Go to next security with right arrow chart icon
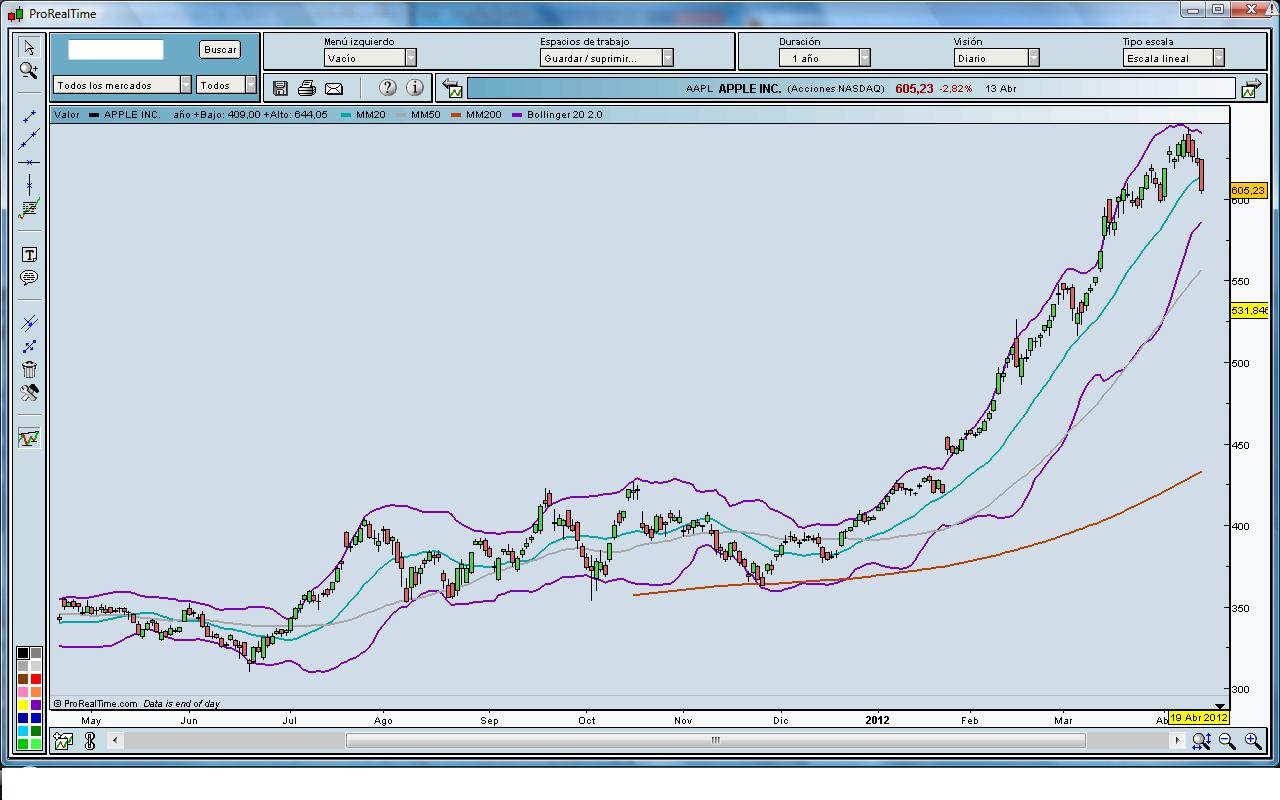The image size is (1280, 800). [1251, 88]
